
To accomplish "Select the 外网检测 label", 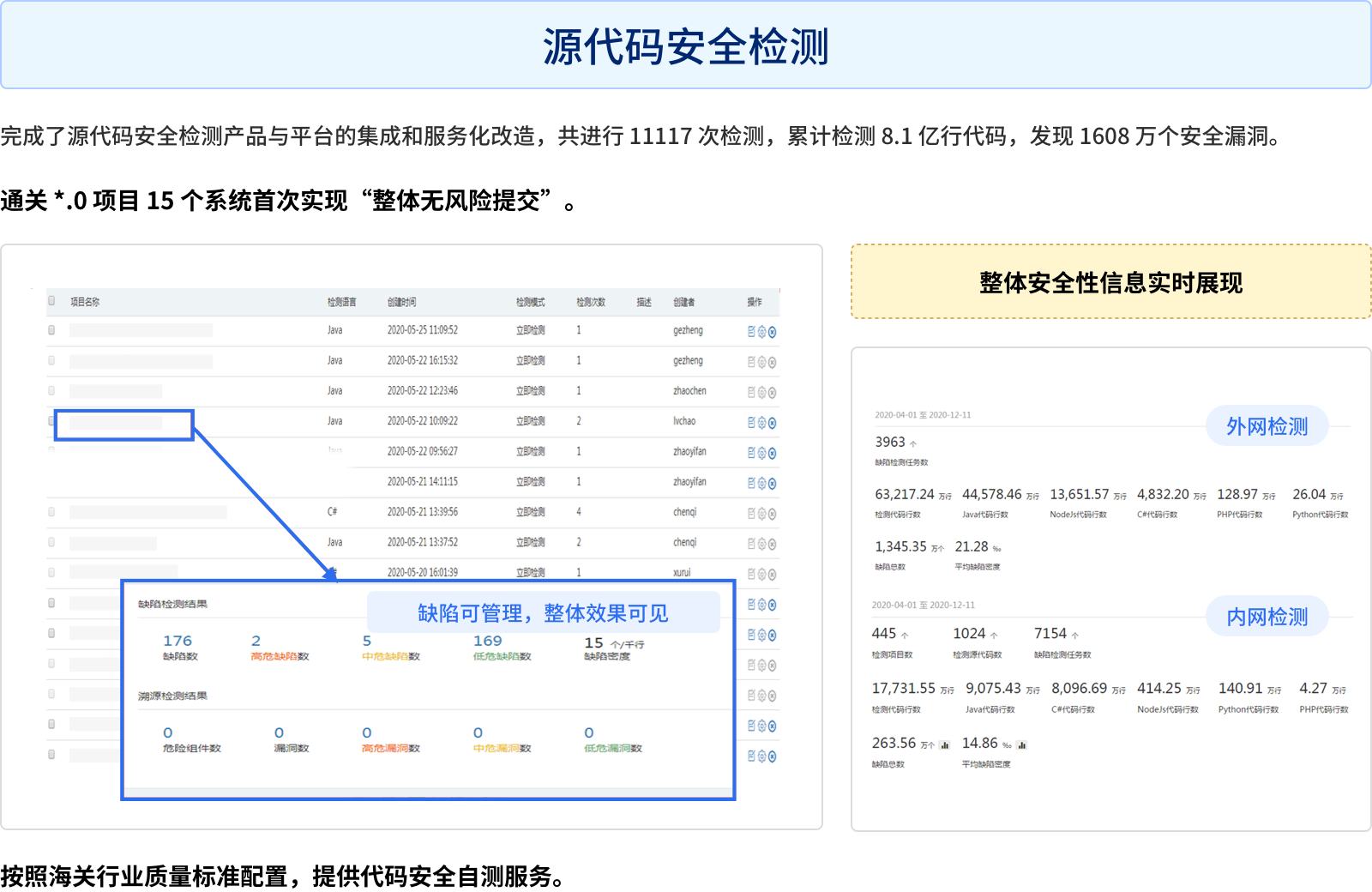I will pyautogui.click(x=1267, y=426).
